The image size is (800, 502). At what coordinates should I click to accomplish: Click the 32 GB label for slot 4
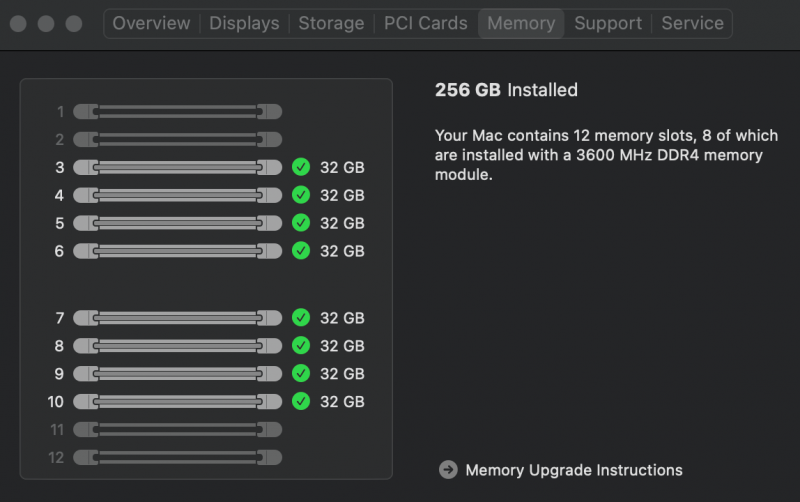[x=342, y=195]
